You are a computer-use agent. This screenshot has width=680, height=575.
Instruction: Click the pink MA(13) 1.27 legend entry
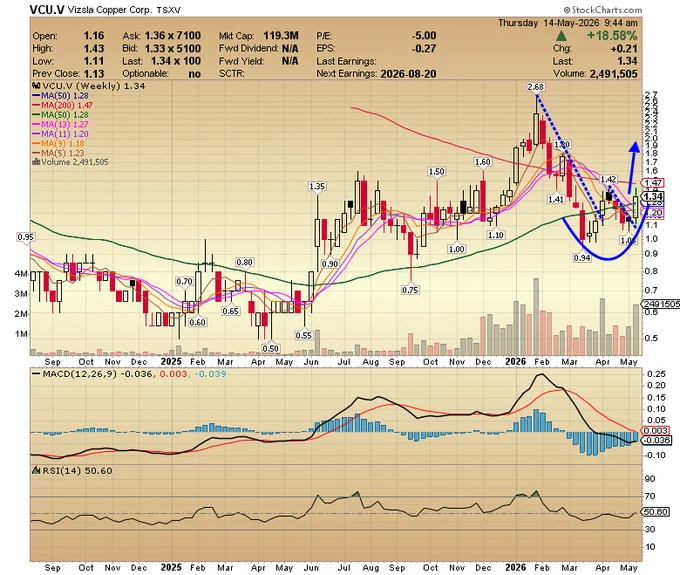point(60,124)
